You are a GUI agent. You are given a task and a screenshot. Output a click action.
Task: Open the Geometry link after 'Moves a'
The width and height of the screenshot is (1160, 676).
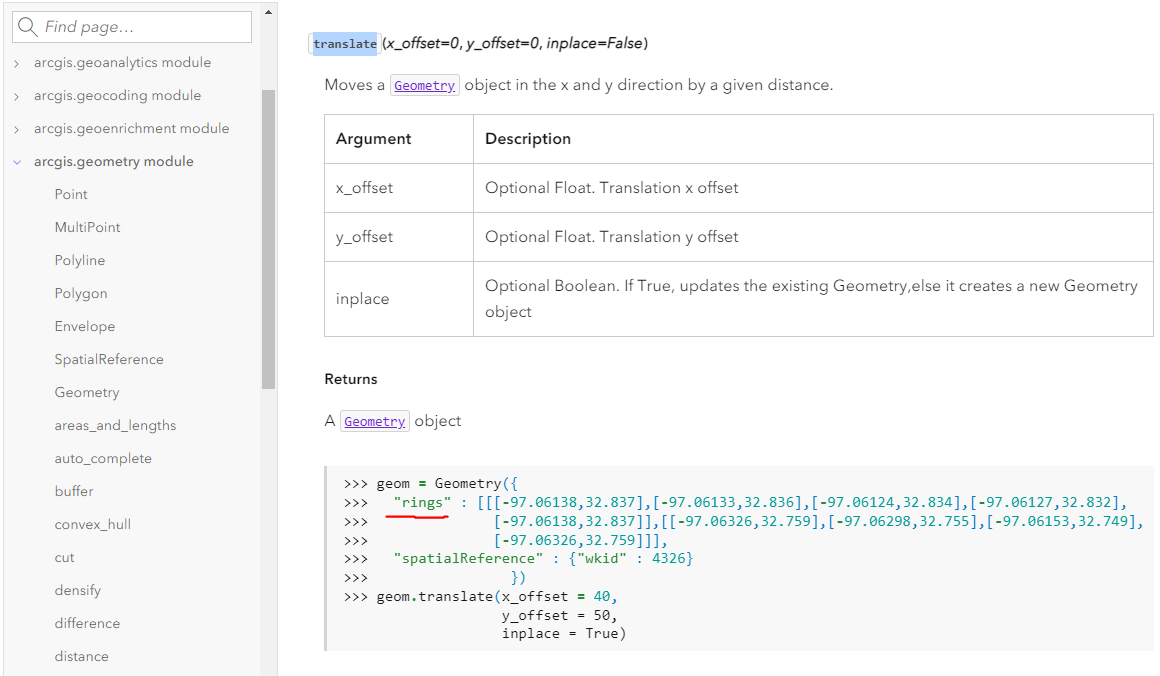click(x=424, y=85)
